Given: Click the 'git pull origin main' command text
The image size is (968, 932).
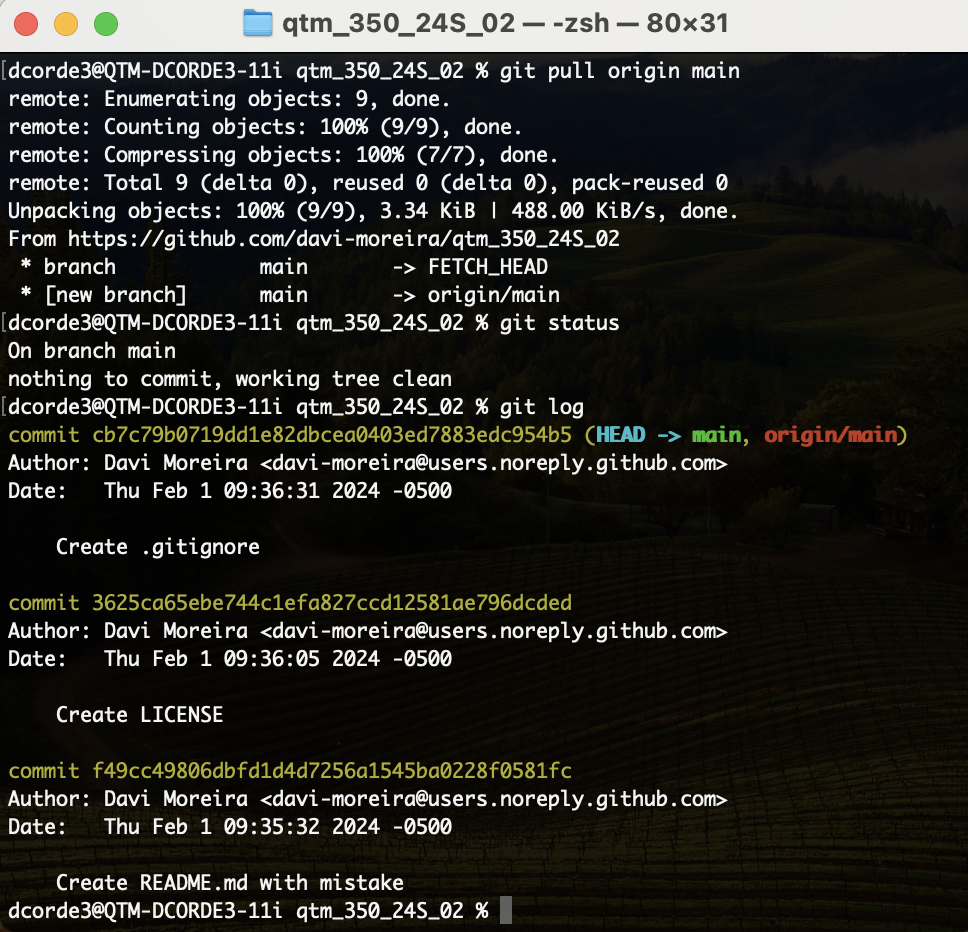Looking at the screenshot, I should (620, 71).
